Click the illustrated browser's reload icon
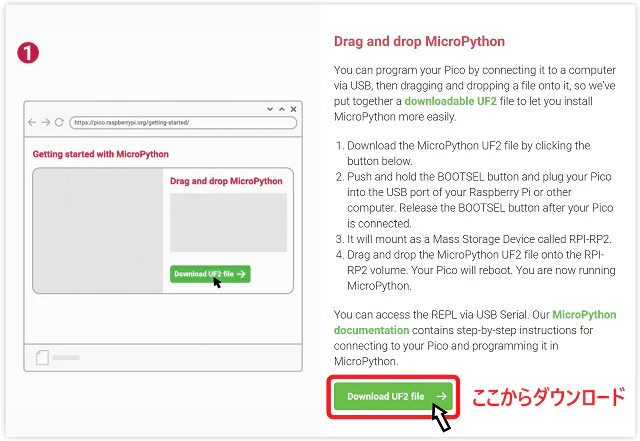Image resolution: width=640 pixels, height=441 pixels. (59, 122)
